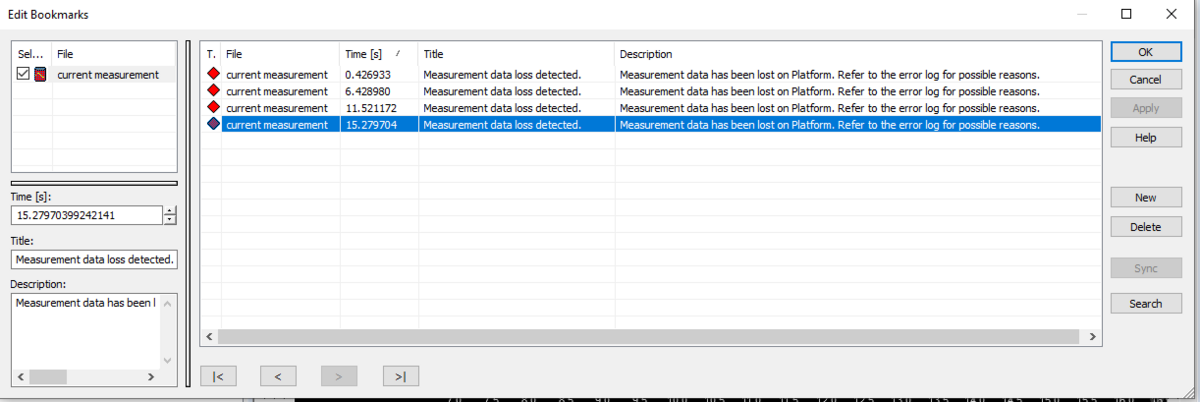Click into the Title text field

(x=94, y=260)
